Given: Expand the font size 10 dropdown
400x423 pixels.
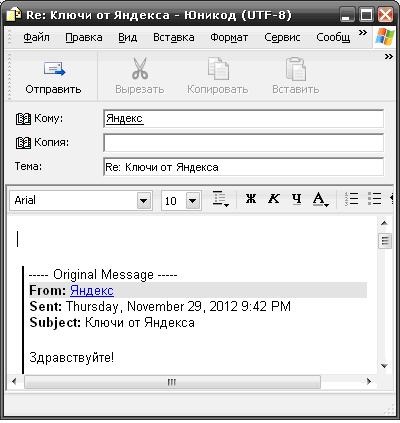Looking at the screenshot, I should (x=193, y=201).
